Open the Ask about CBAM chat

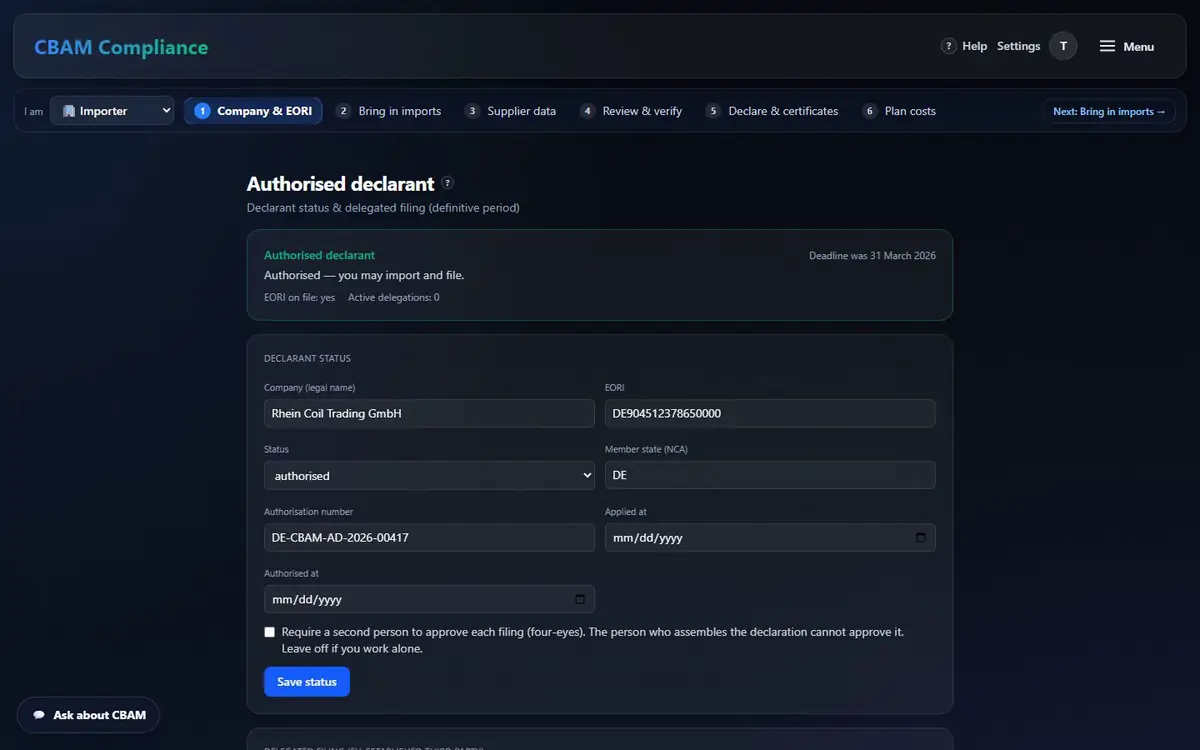pos(89,715)
